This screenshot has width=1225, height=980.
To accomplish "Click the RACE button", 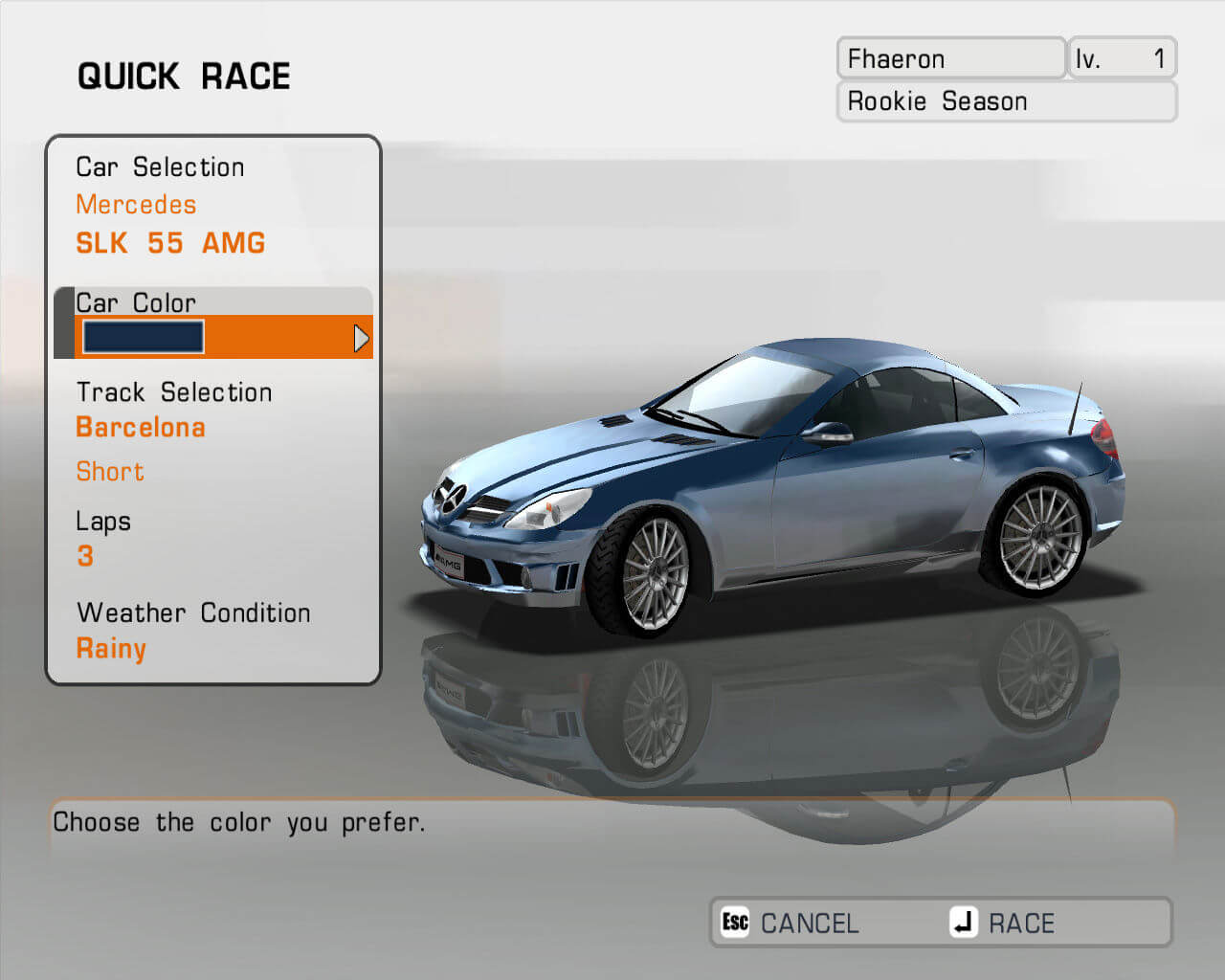I will click(1003, 923).
